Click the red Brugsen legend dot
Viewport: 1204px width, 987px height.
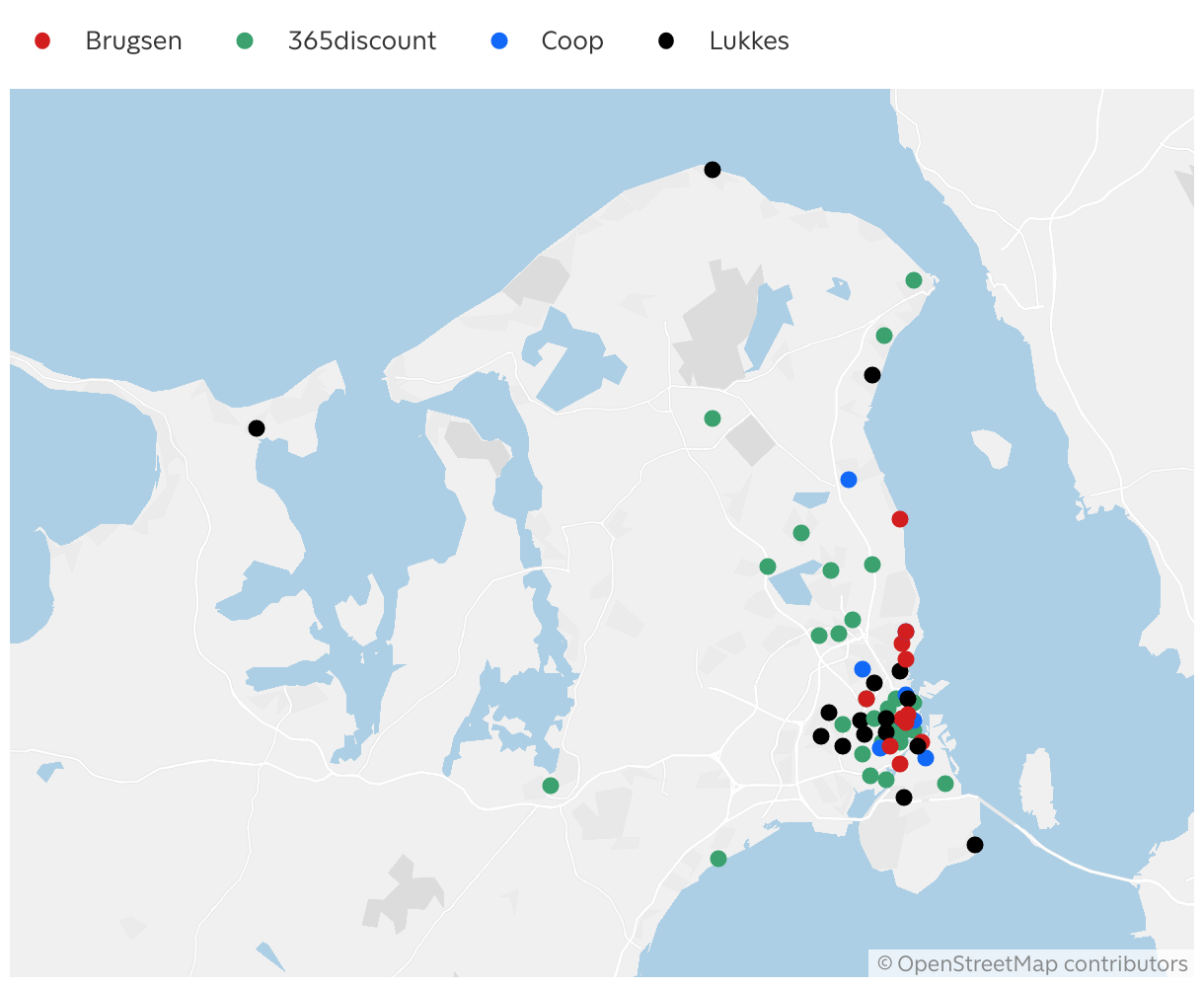42,40
